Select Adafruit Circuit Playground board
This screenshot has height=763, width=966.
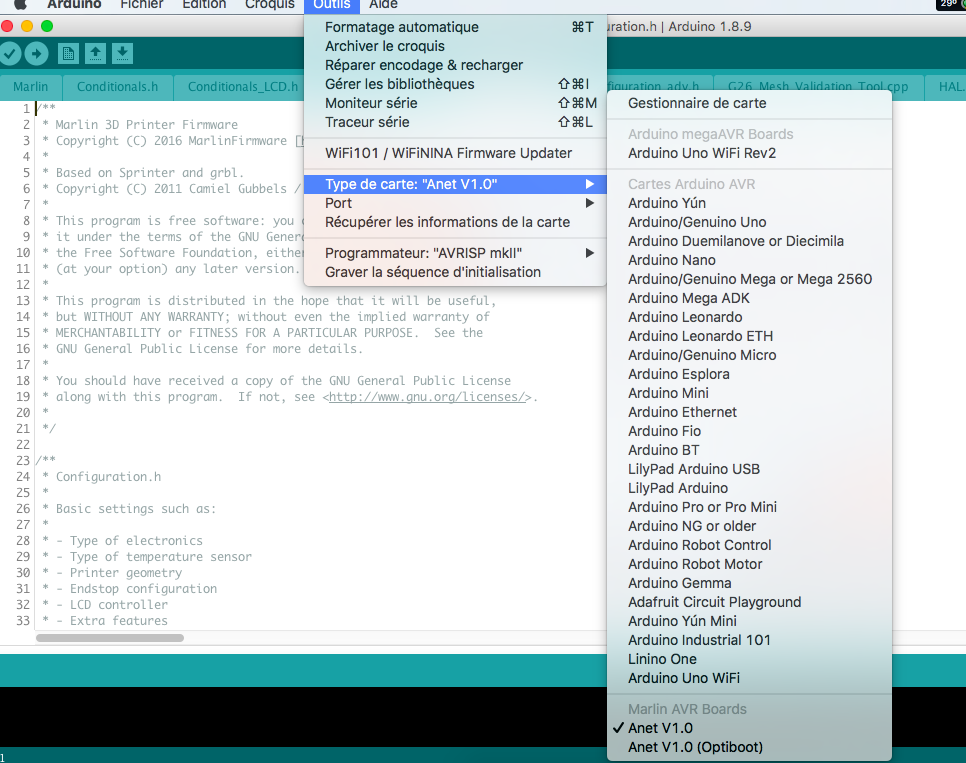(x=749, y=602)
